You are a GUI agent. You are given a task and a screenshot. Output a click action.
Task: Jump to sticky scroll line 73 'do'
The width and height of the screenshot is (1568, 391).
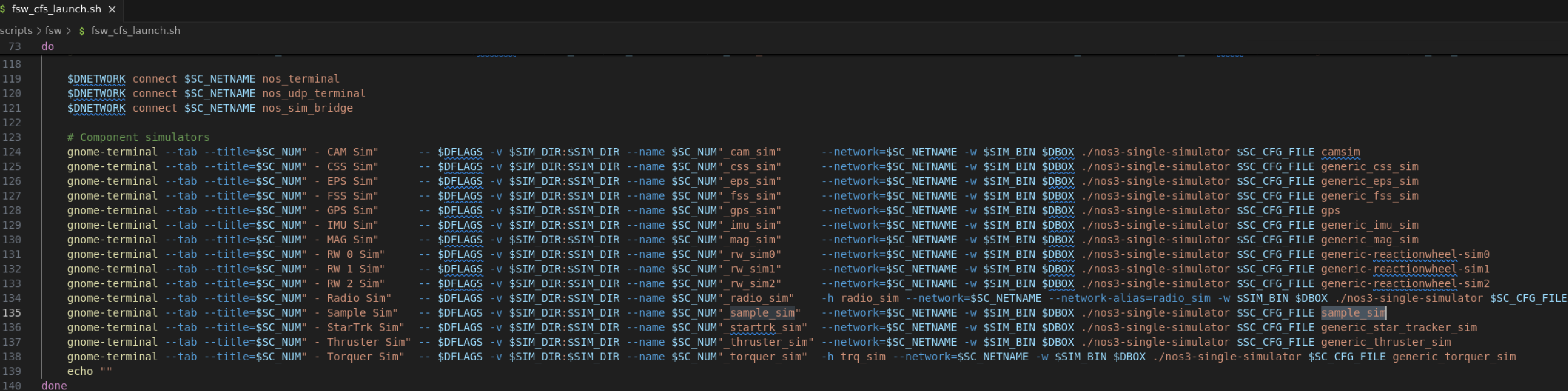[47, 46]
